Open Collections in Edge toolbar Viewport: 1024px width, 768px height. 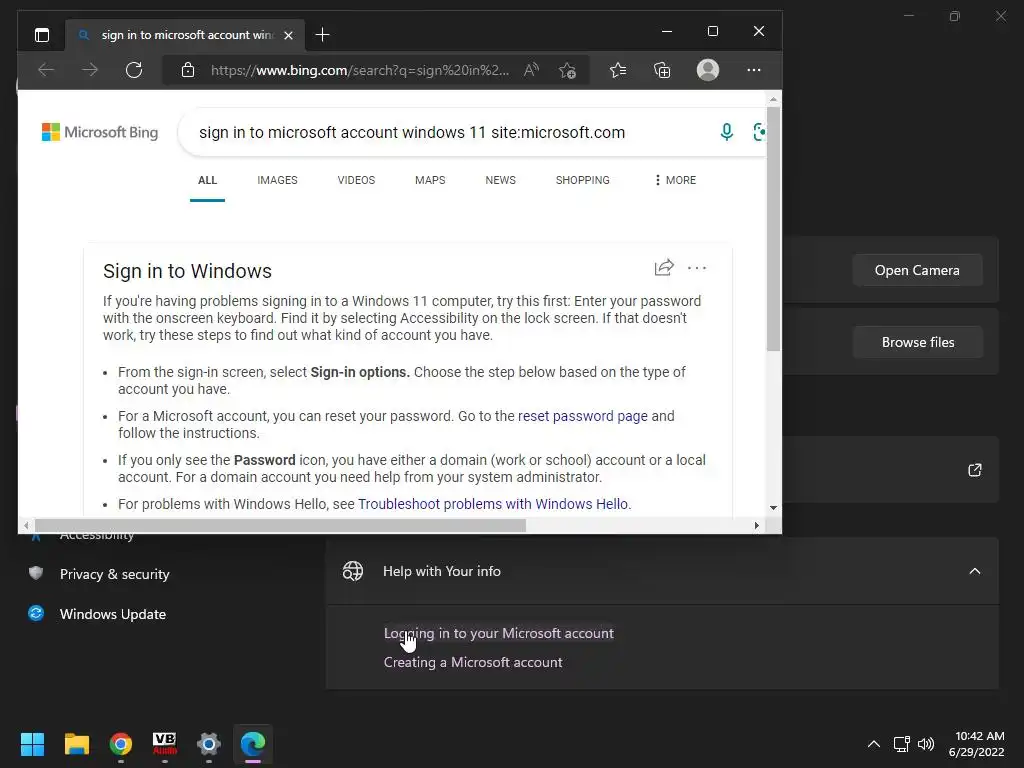(x=662, y=70)
